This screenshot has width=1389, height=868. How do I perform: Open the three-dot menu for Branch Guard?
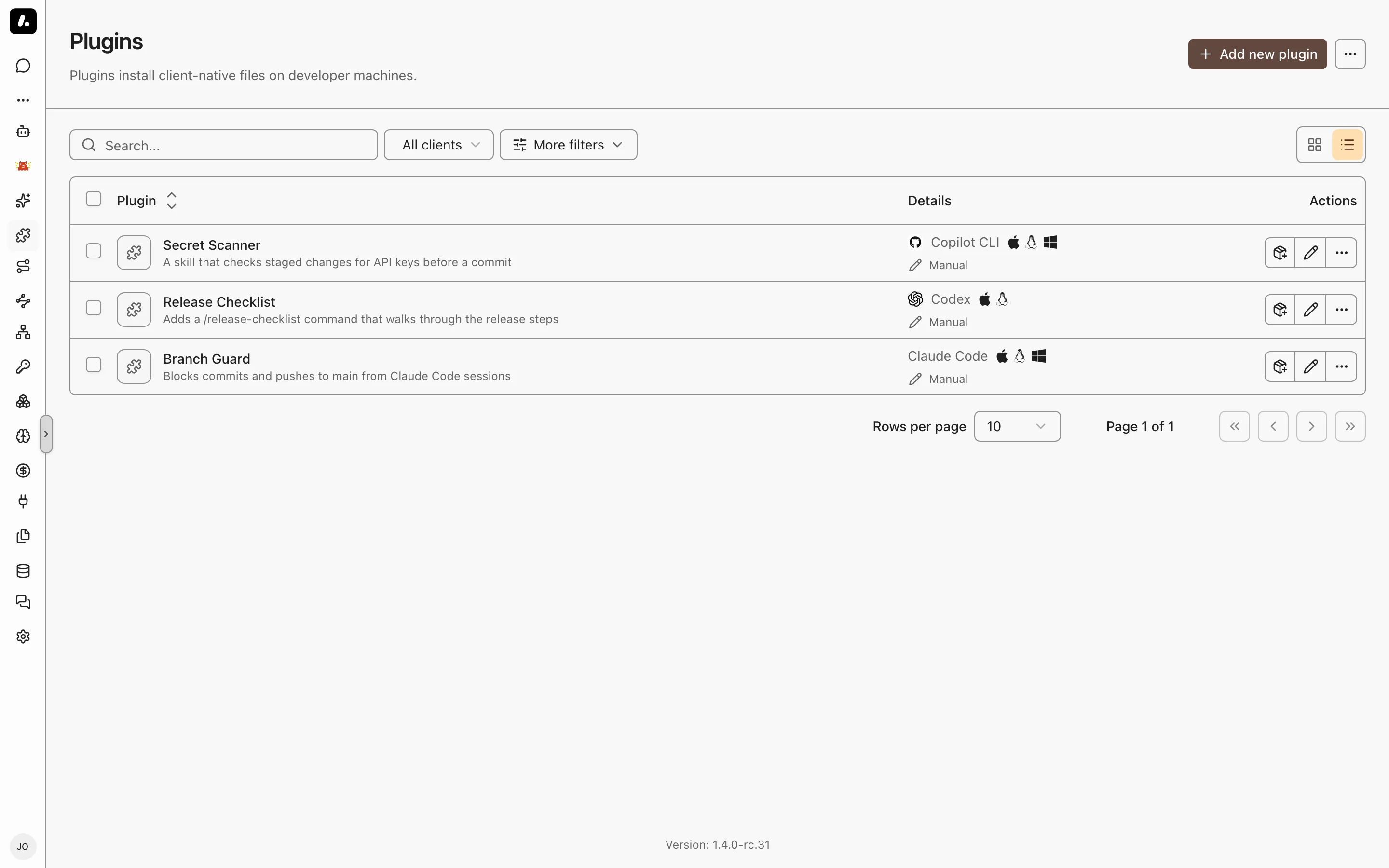(x=1341, y=366)
